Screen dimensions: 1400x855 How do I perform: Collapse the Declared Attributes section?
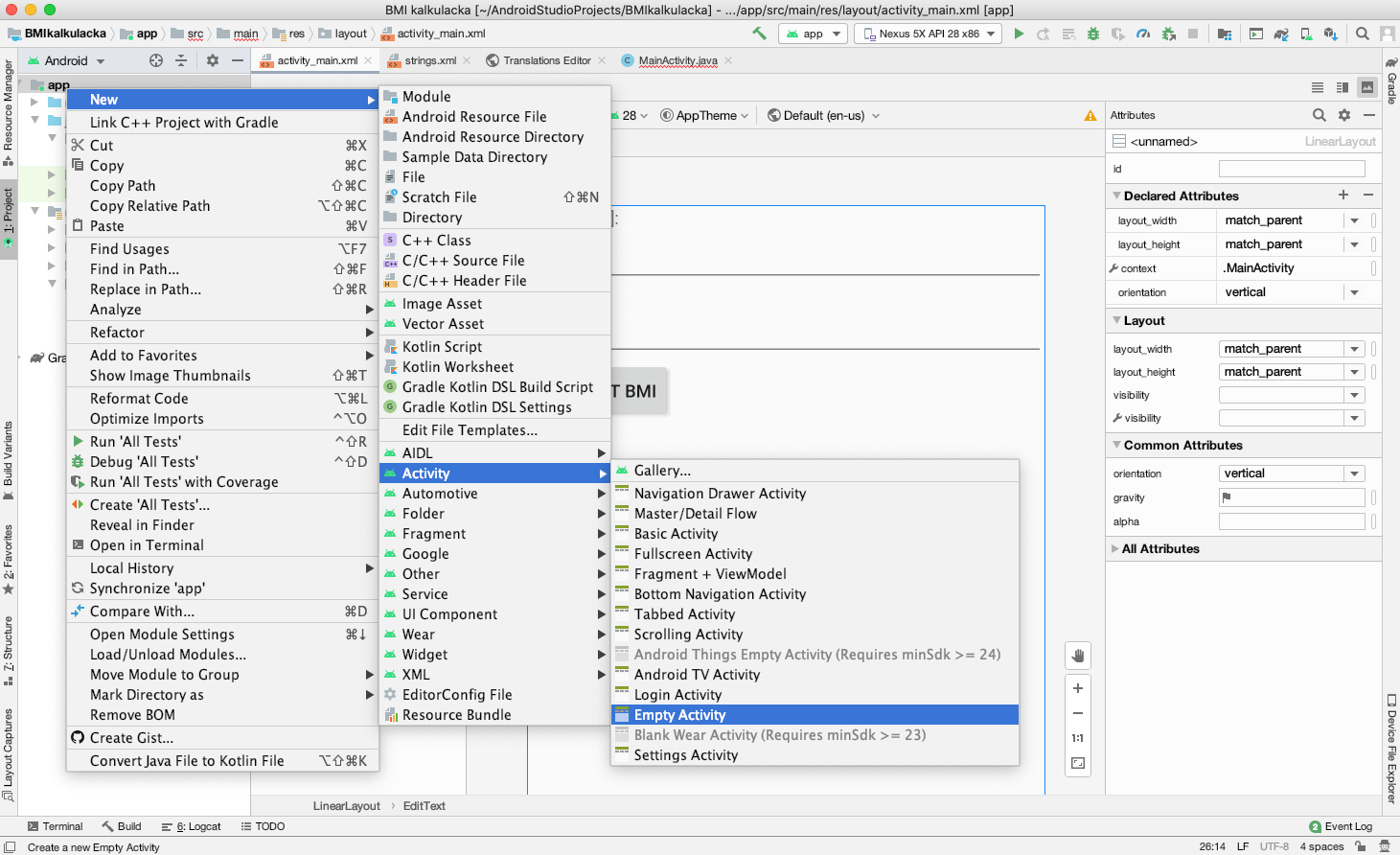(x=1117, y=196)
